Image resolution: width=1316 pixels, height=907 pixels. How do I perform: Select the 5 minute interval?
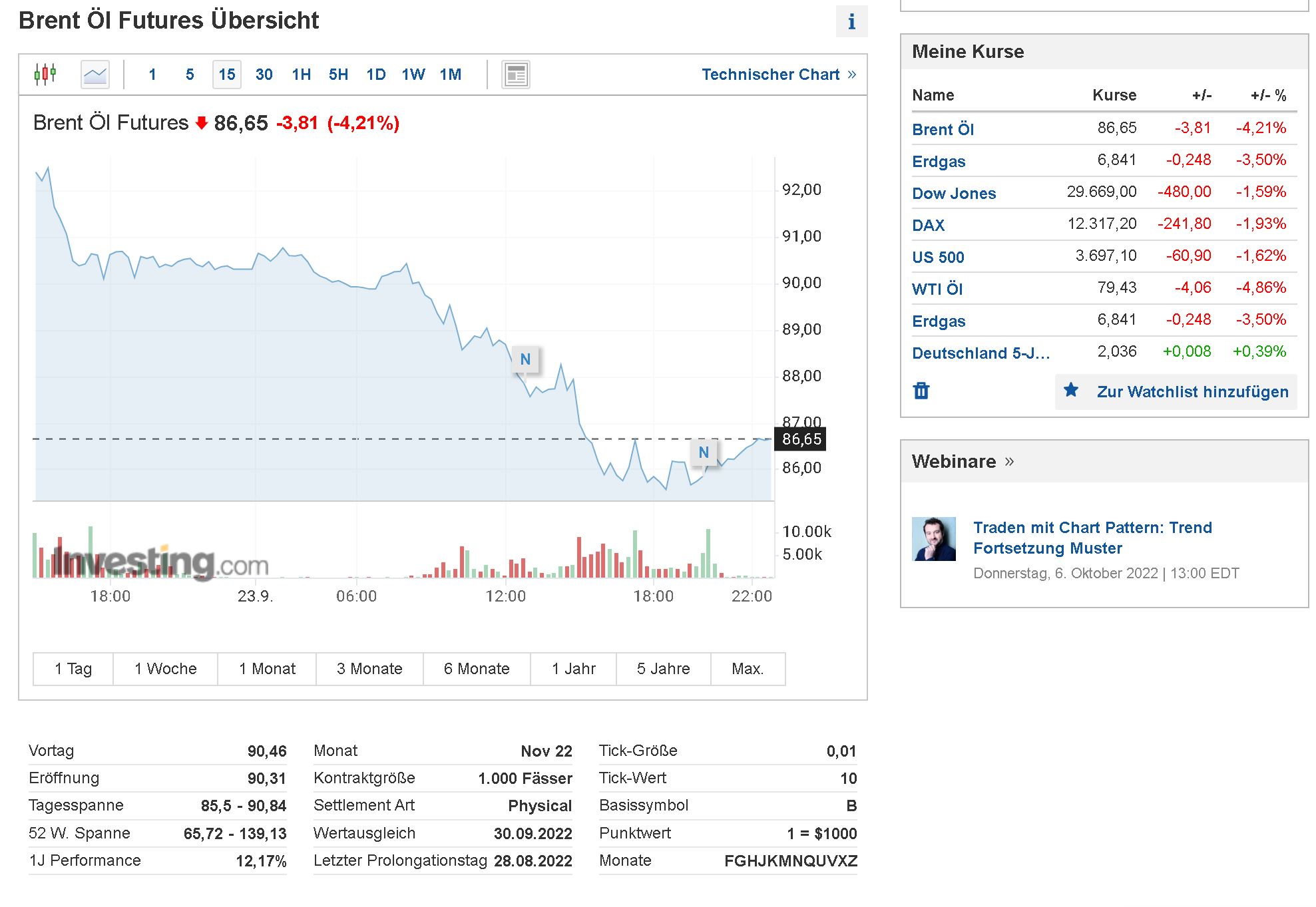pyautogui.click(x=190, y=75)
